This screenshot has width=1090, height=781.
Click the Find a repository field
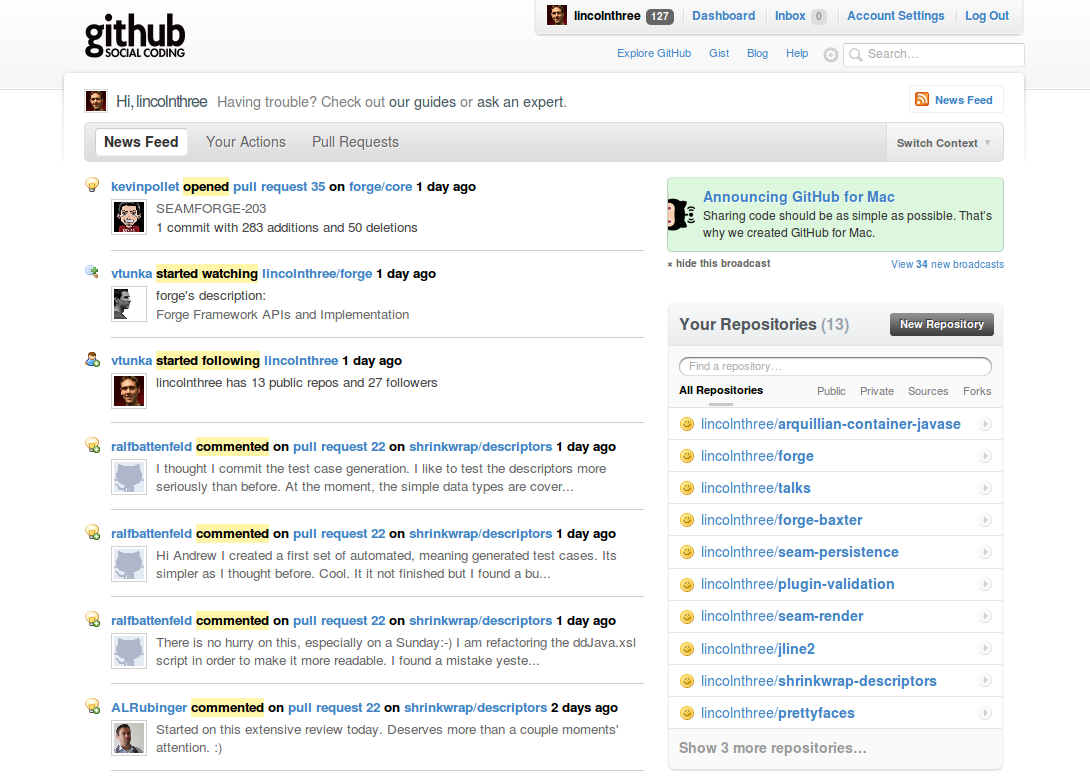[x=835, y=366]
